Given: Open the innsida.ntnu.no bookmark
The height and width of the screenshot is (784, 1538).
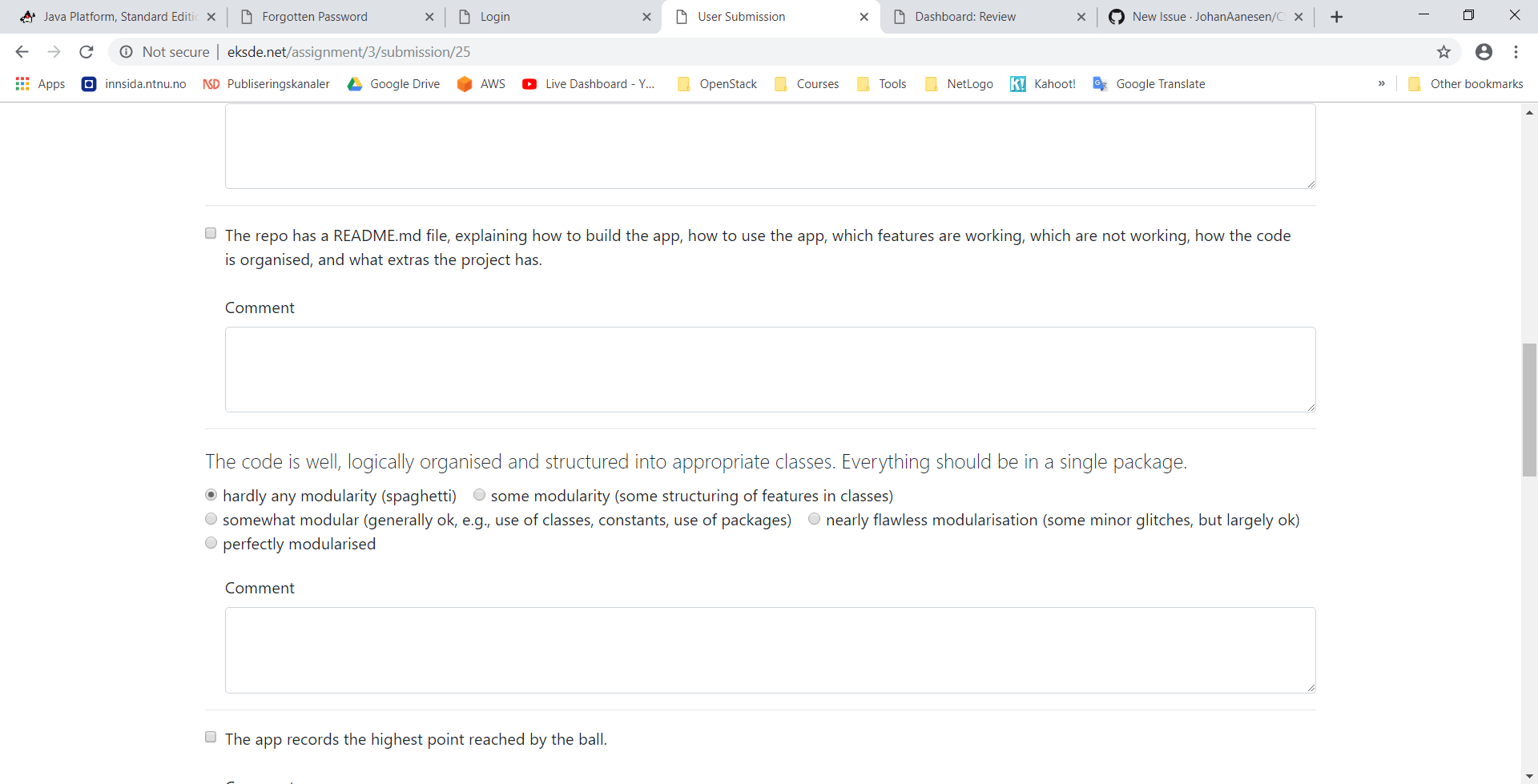Looking at the screenshot, I should coord(134,84).
